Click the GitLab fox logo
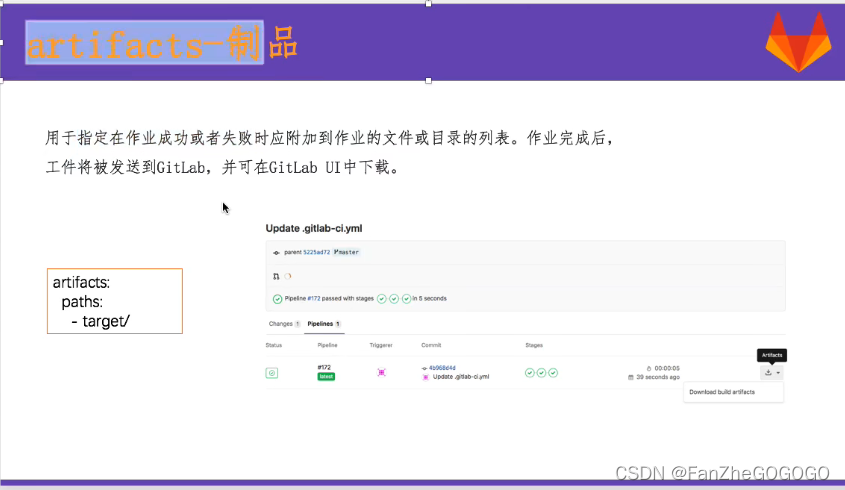 tap(798, 42)
